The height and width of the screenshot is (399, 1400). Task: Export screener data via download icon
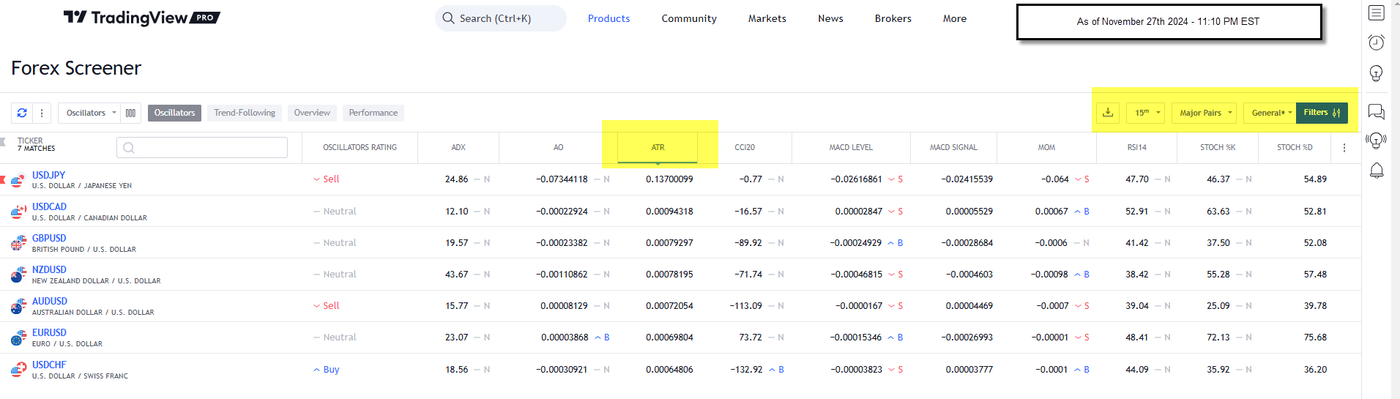click(x=1108, y=113)
